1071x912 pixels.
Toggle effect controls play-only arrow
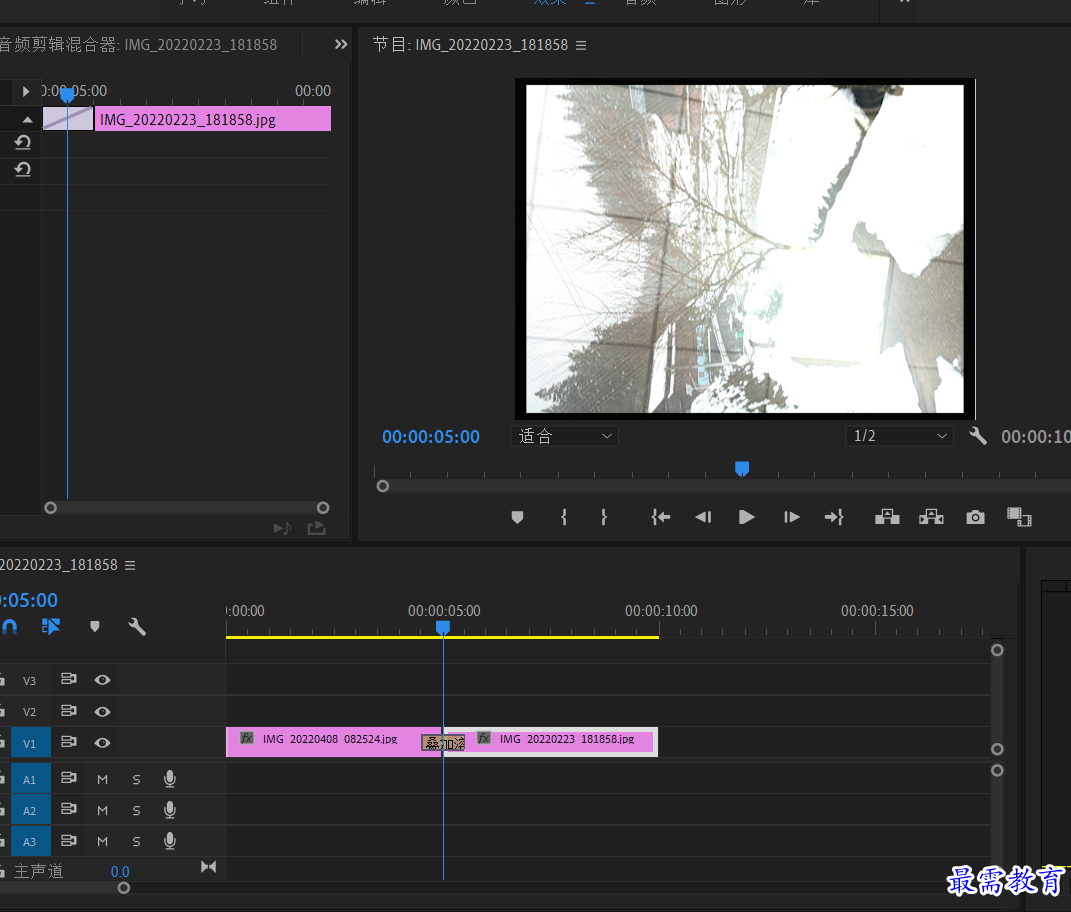coord(25,91)
